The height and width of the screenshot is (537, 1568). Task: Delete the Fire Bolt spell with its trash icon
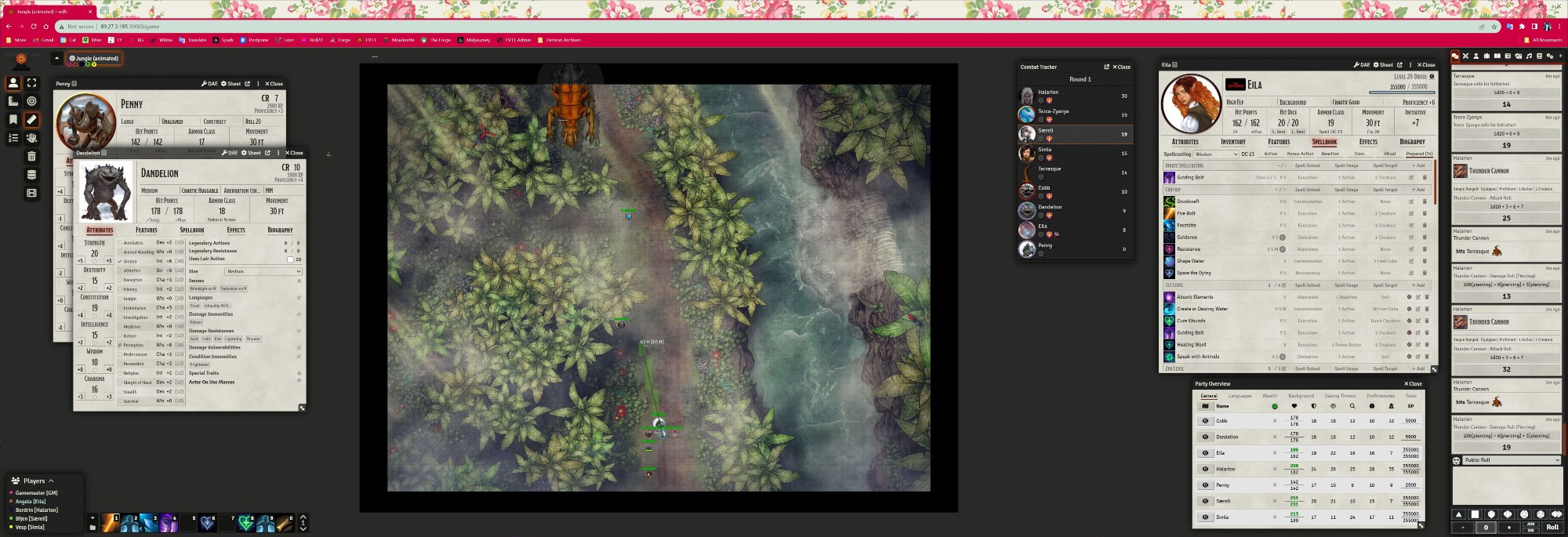(x=1425, y=213)
